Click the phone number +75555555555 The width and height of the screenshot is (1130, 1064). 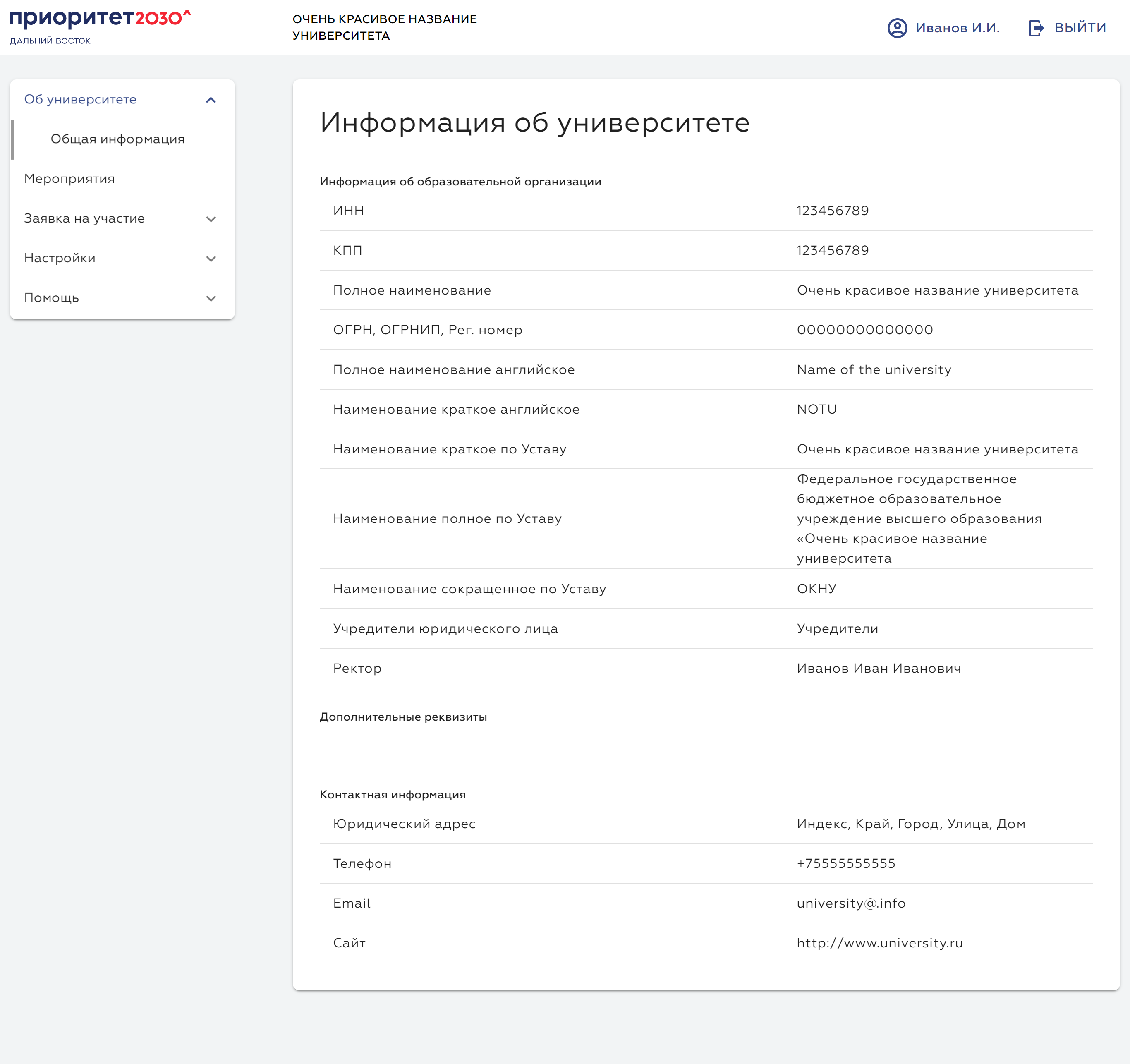[x=846, y=863]
